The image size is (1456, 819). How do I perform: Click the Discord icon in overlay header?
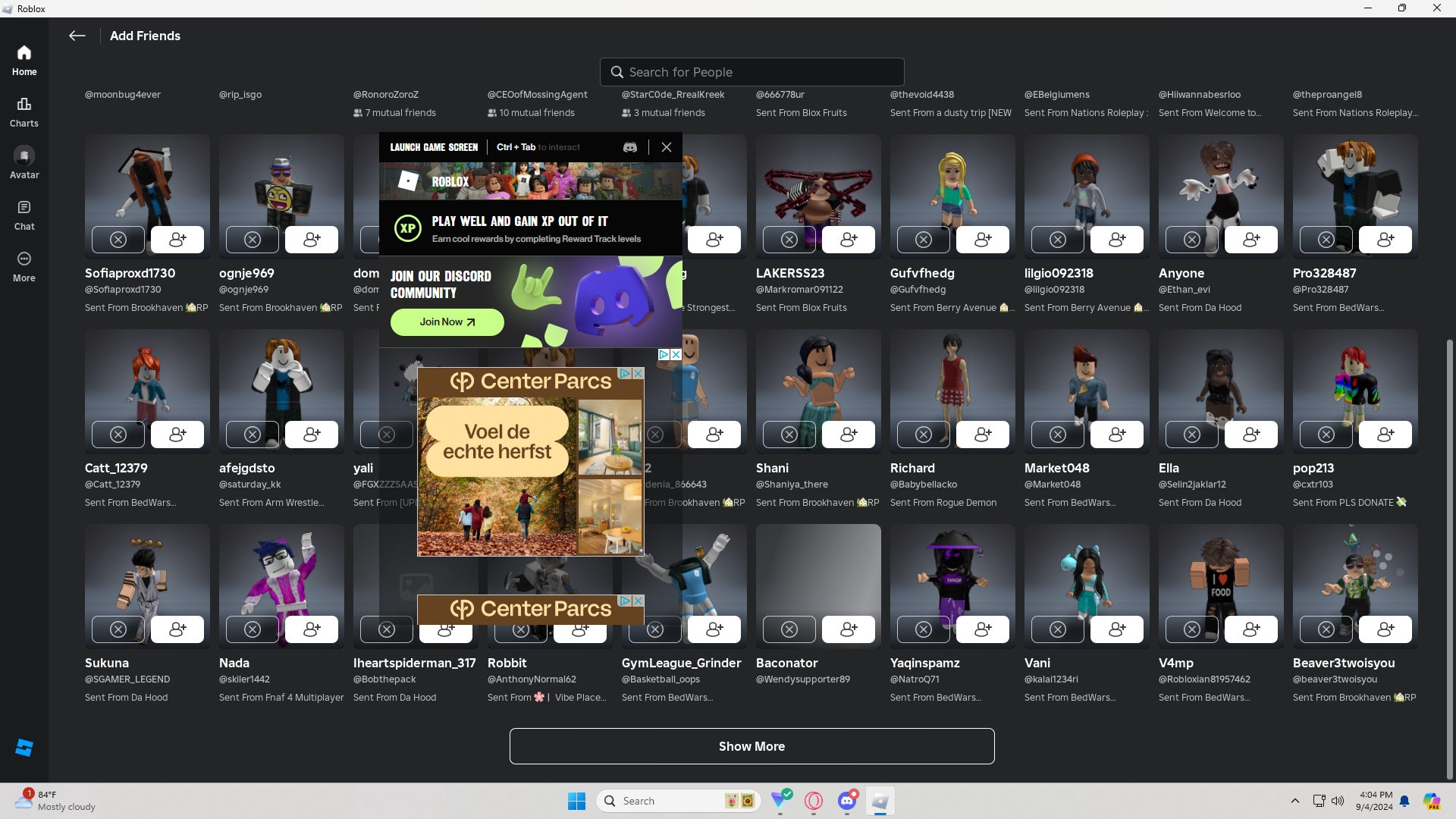coord(629,147)
